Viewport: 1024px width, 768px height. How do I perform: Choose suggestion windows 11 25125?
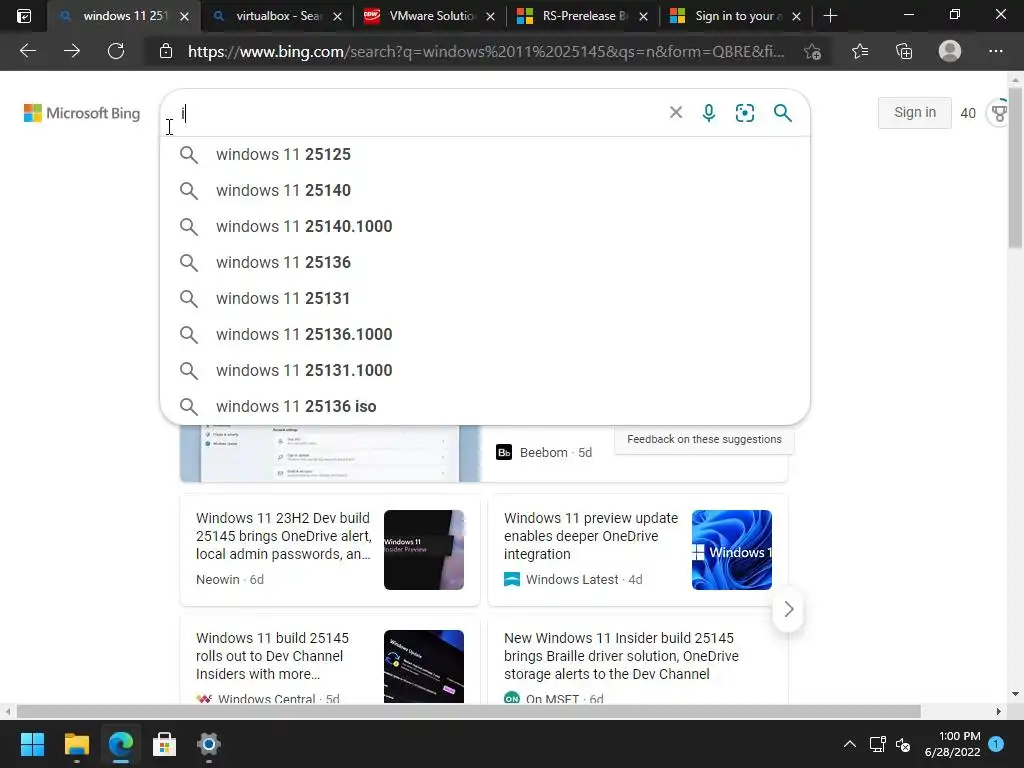485,155
